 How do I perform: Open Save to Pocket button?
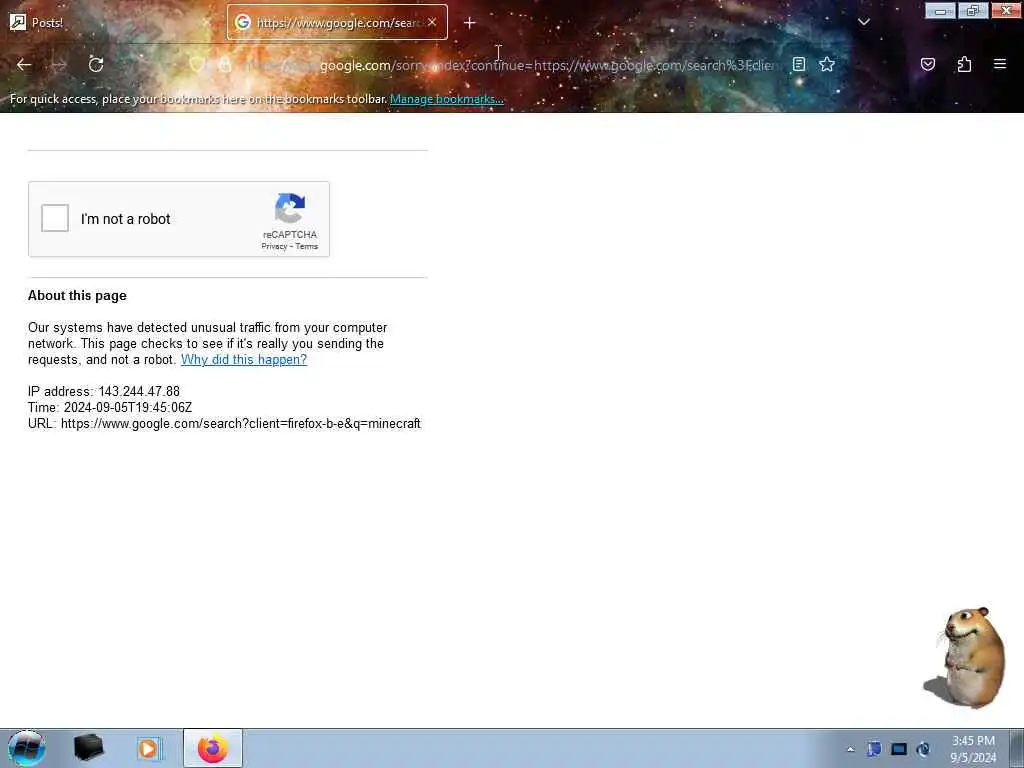[928, 64]
